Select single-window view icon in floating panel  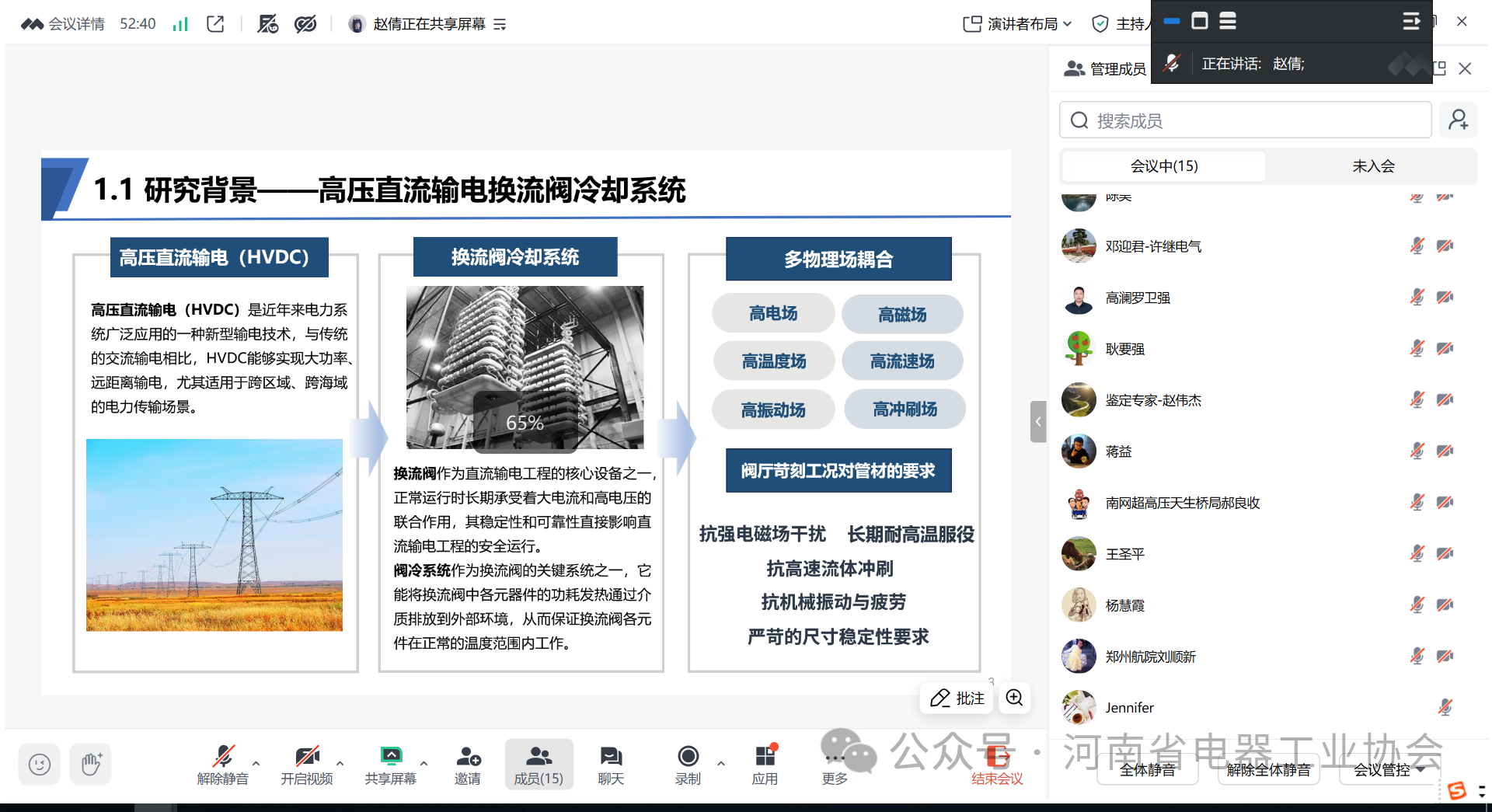pyautogui.click(x=1200, y=21)
